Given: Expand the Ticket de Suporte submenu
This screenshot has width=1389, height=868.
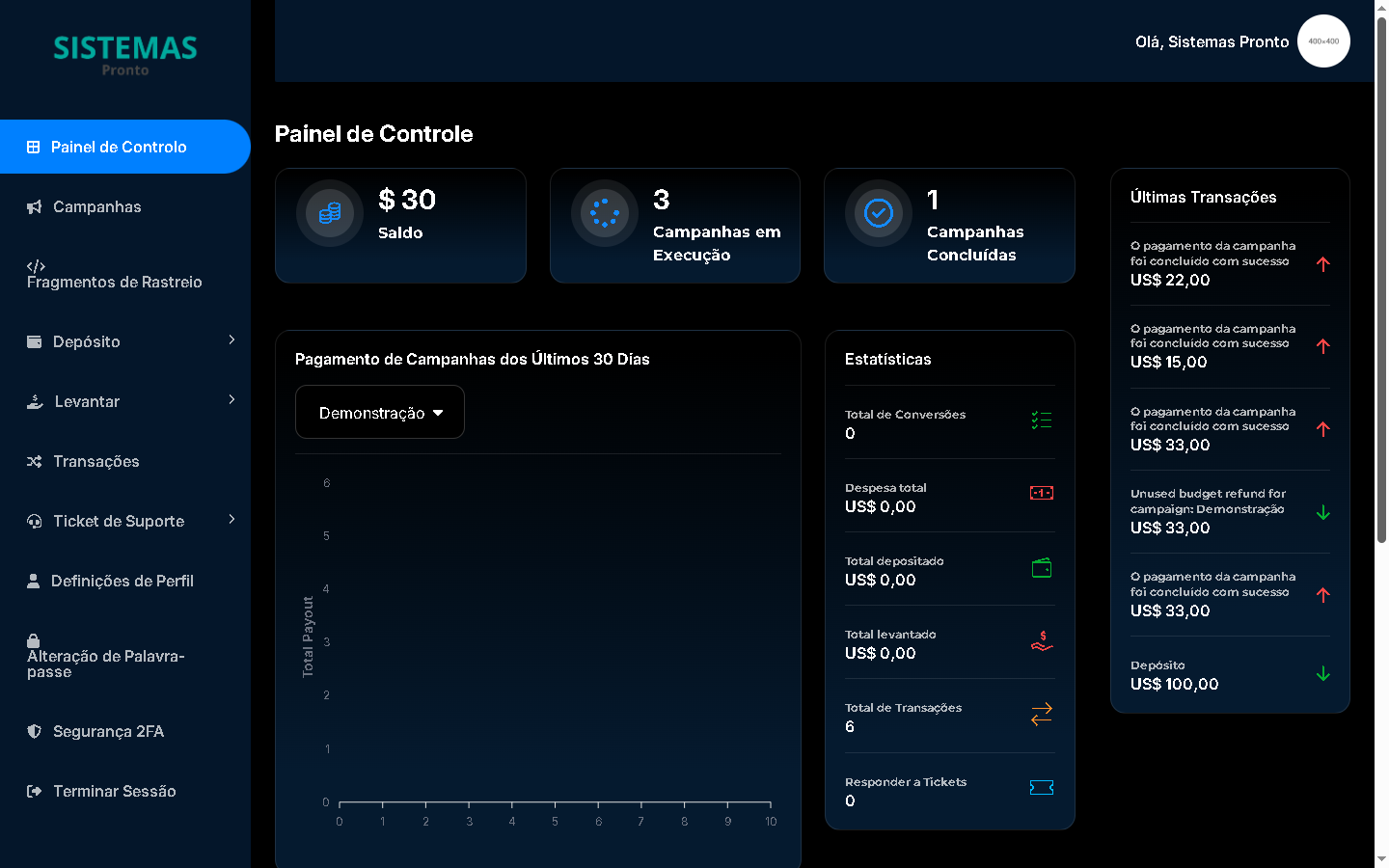Looking at the screenshot, I should tap(231, 520).
